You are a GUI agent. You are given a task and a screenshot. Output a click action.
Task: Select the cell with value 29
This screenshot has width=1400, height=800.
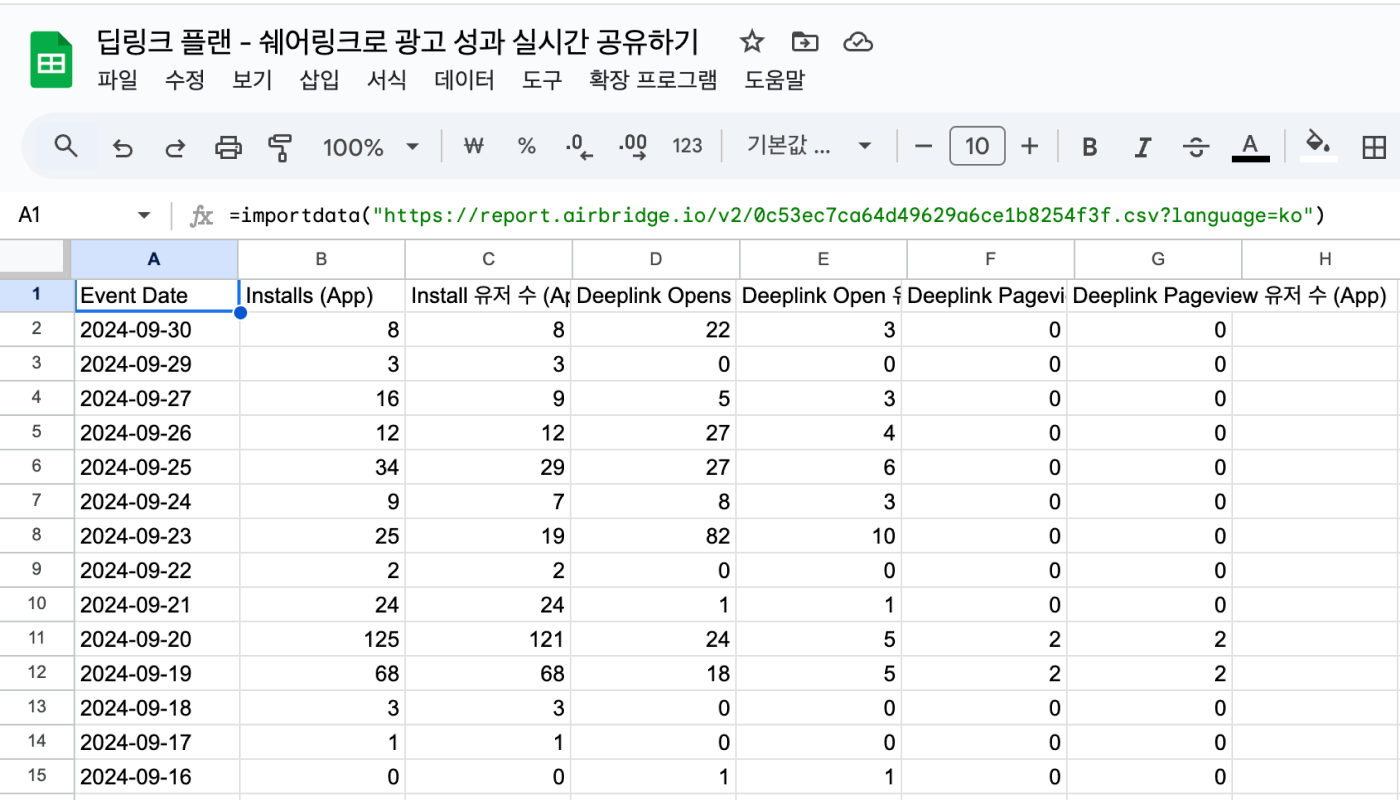coord(489,467)
